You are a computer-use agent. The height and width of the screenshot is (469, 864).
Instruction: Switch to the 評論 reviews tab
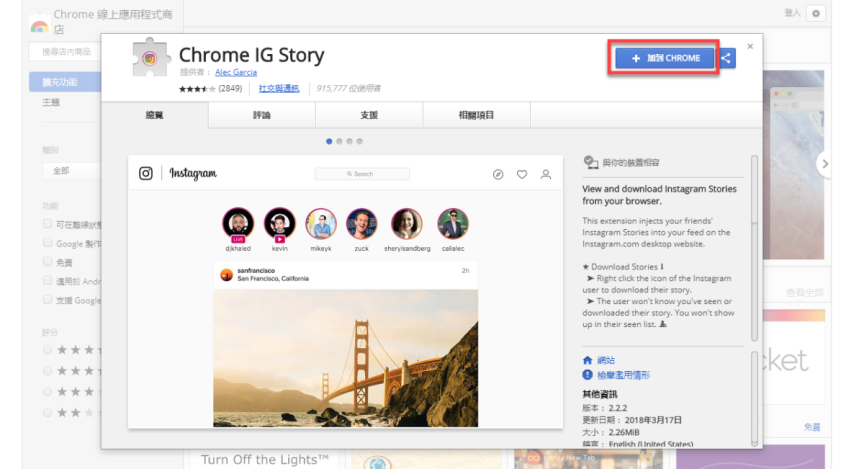point(262,115)
